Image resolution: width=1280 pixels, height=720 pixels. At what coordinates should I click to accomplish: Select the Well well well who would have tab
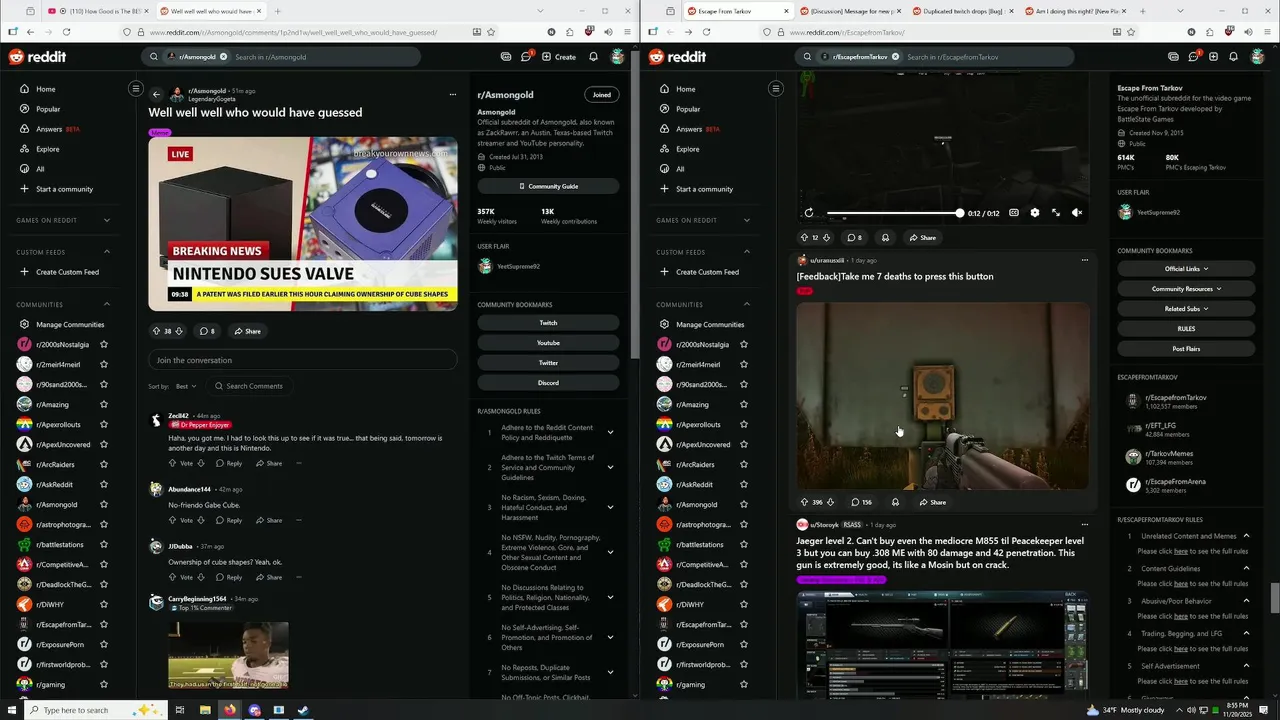click(211, 11)
